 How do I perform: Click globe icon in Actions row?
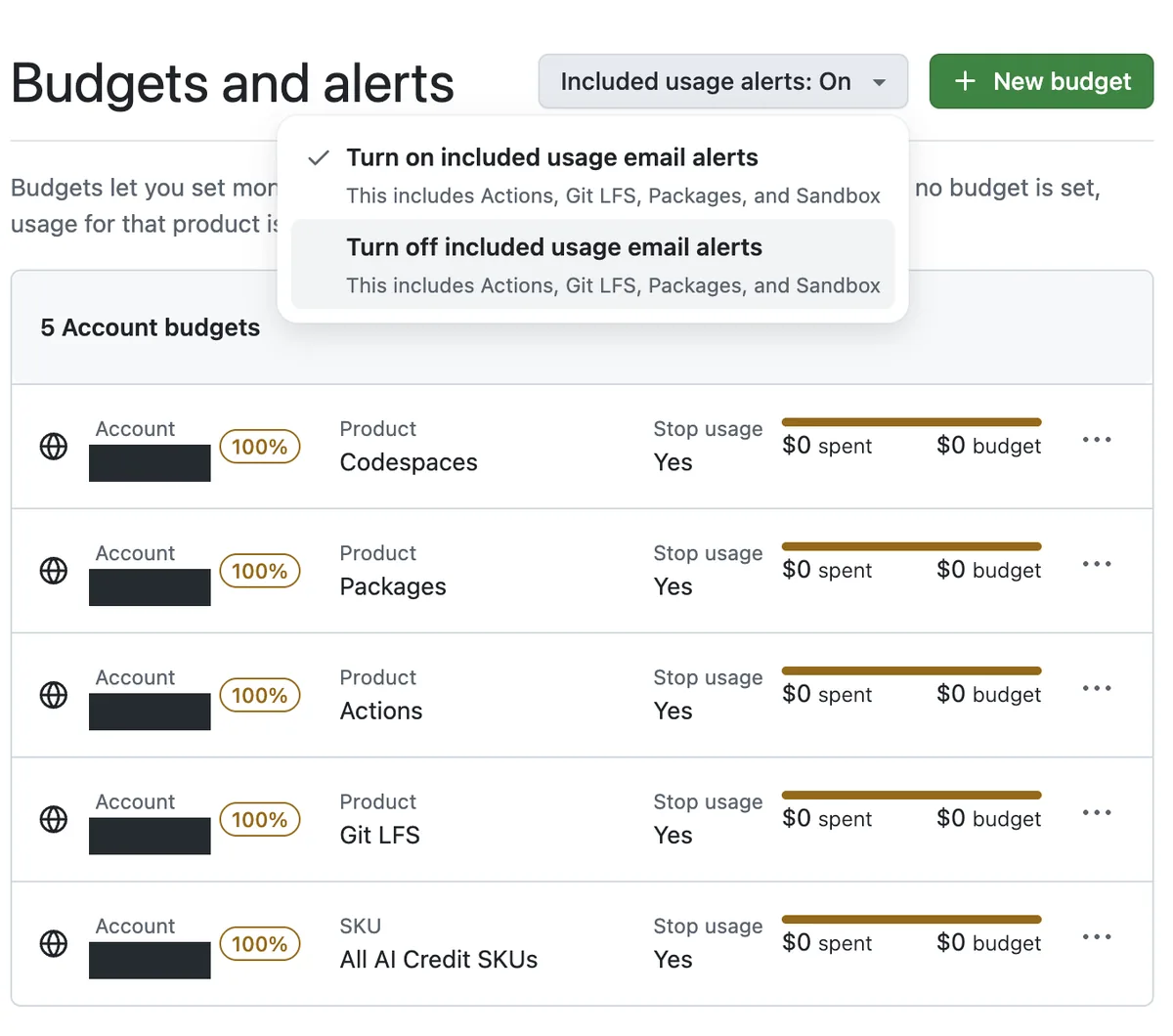click(x=54, y=695)
